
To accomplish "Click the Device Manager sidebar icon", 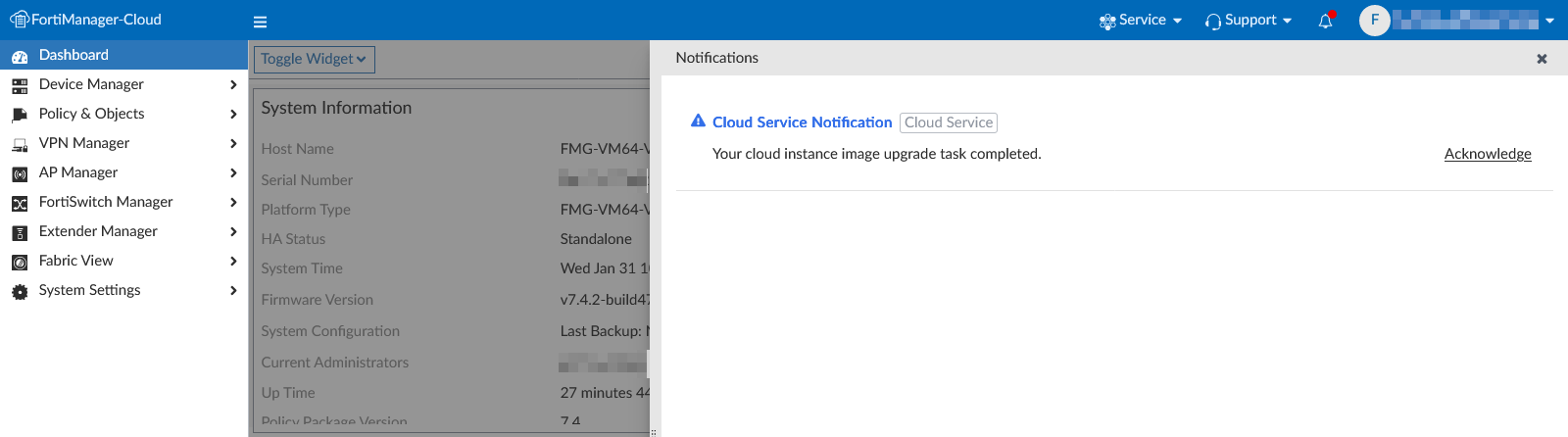I will click(x=20, y=85).
